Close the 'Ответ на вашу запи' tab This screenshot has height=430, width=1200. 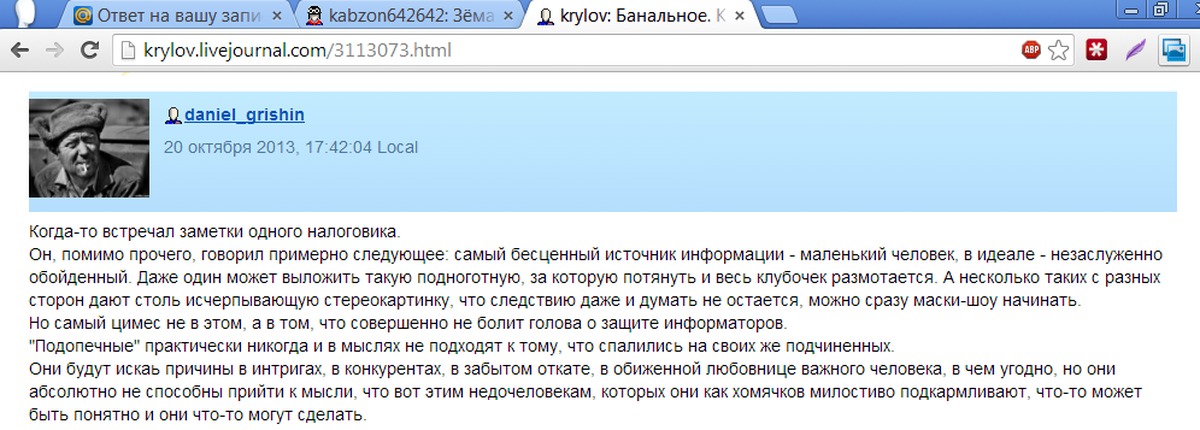[279, 15]
